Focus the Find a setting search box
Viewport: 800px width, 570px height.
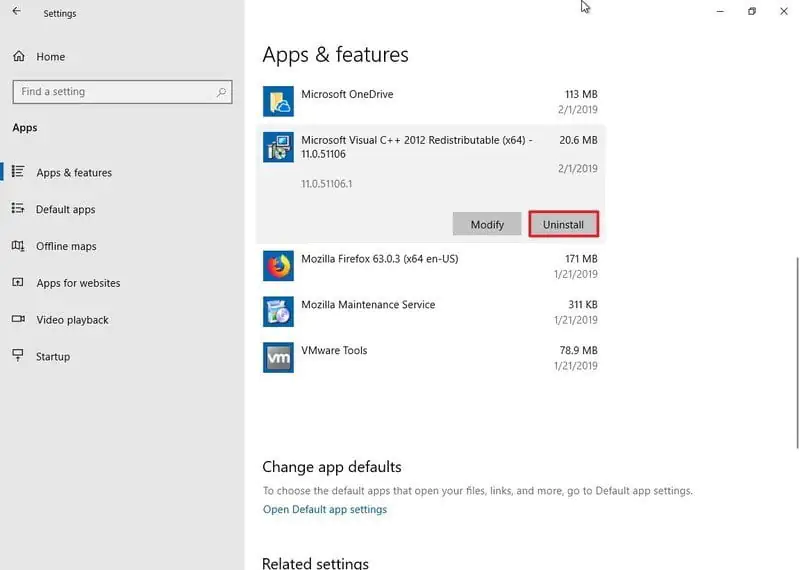pyautogui.click(x=110, y=92)
